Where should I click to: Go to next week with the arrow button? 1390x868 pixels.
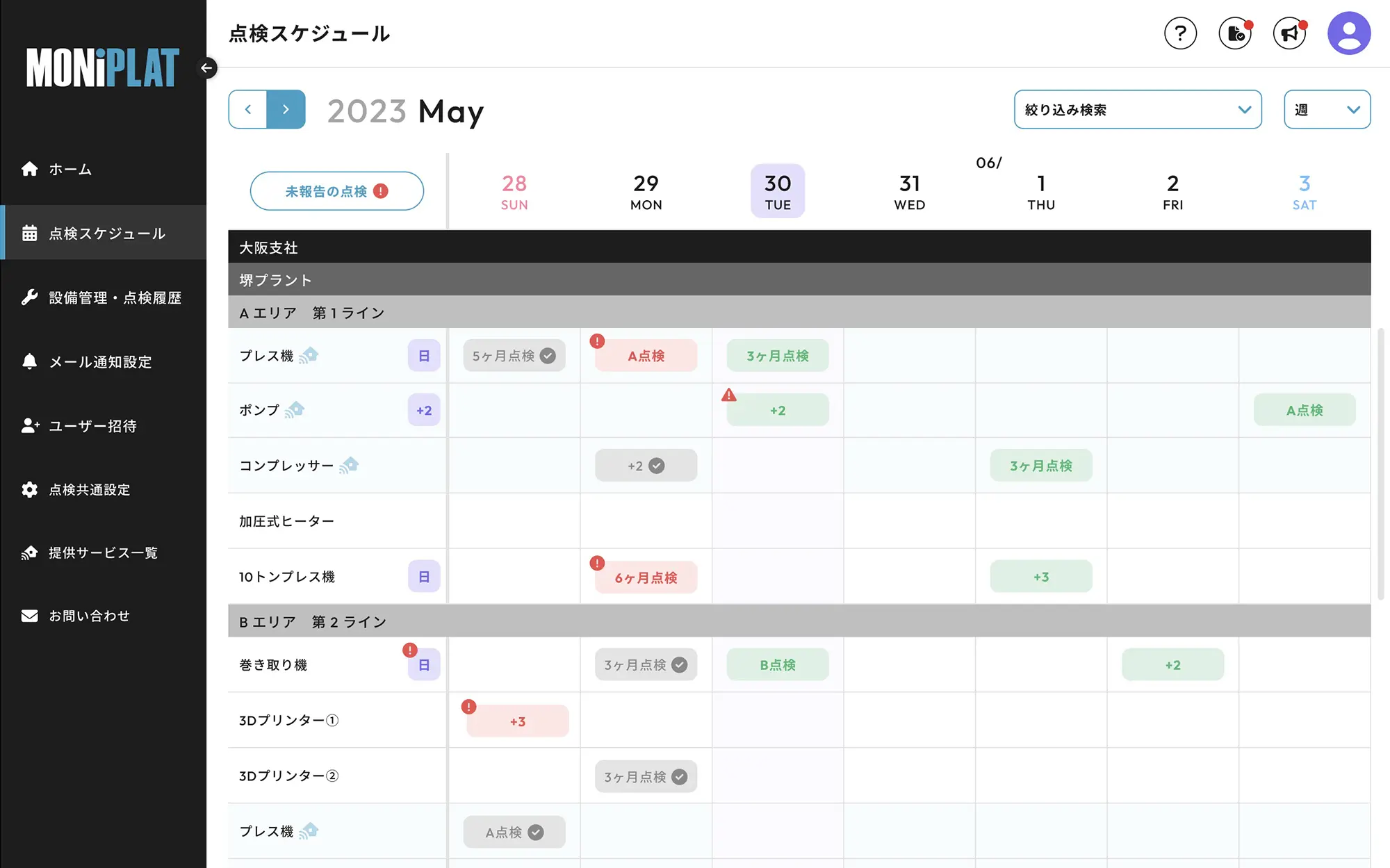click(286, 109)
